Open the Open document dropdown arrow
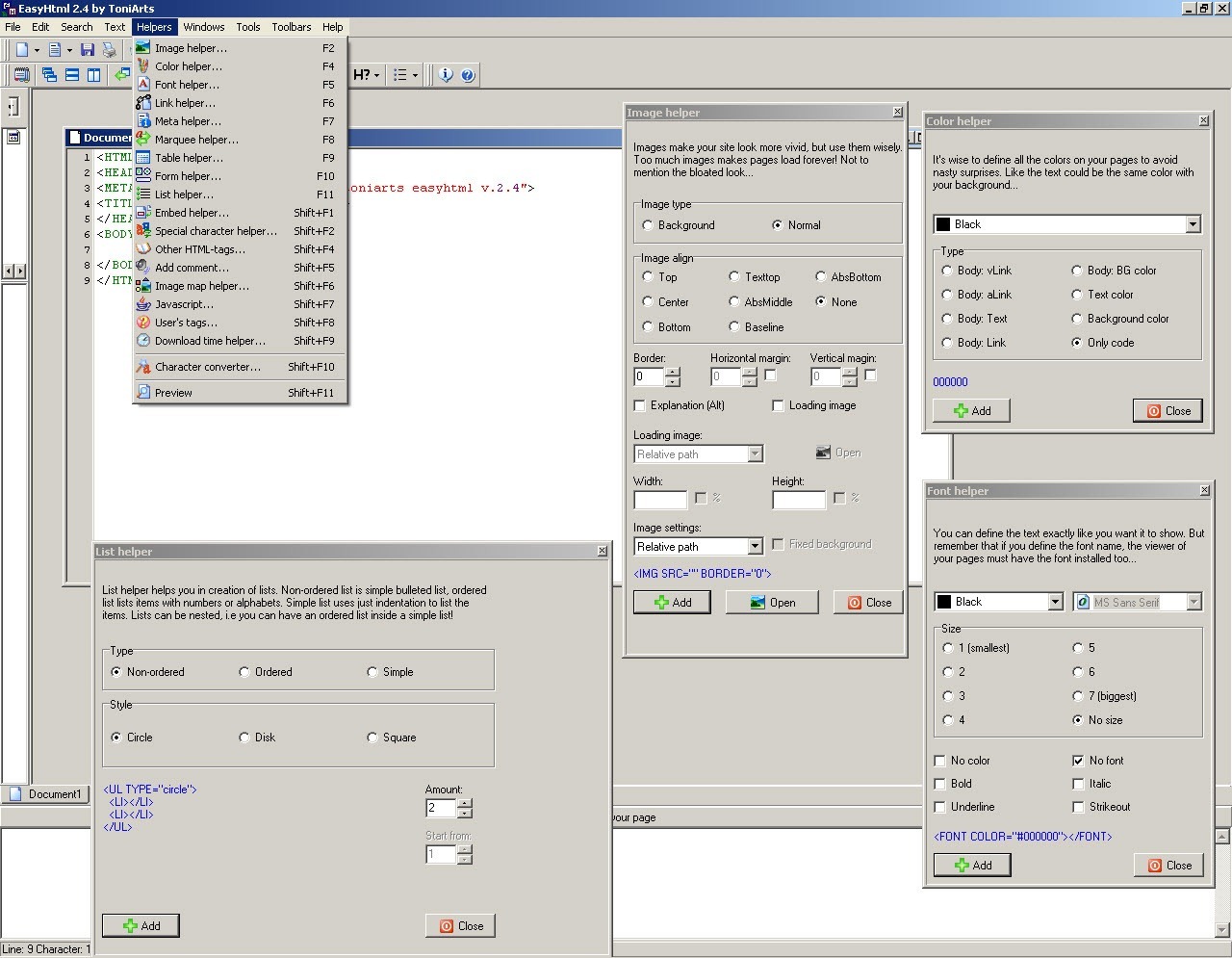 (69, 50)
